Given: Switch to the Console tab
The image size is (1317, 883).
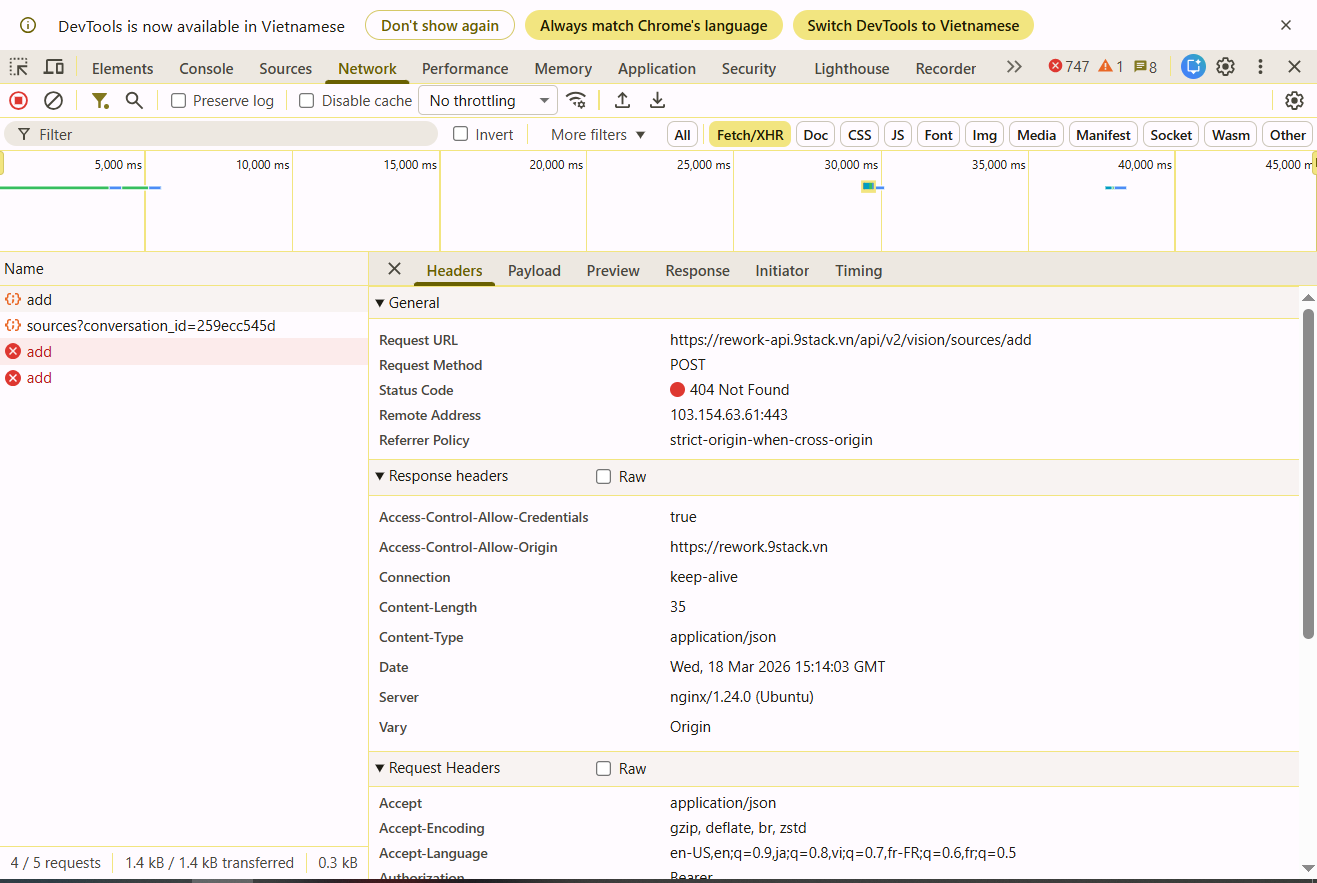Looking at the screenshot, I should click(x=206, y=68).
